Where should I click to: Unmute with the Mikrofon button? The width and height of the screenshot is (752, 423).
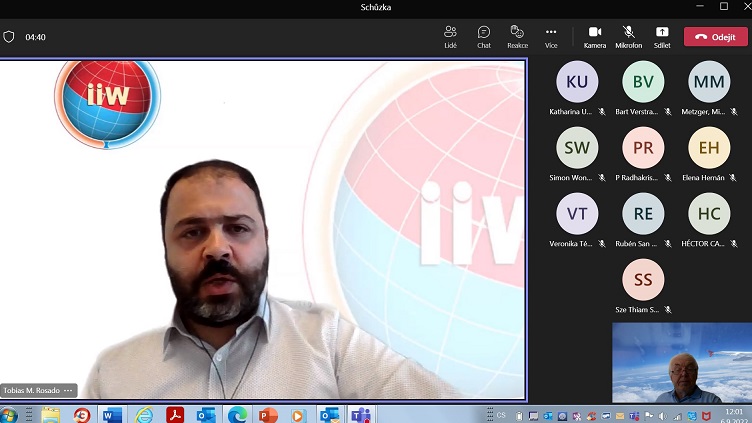tap(628, 37)
